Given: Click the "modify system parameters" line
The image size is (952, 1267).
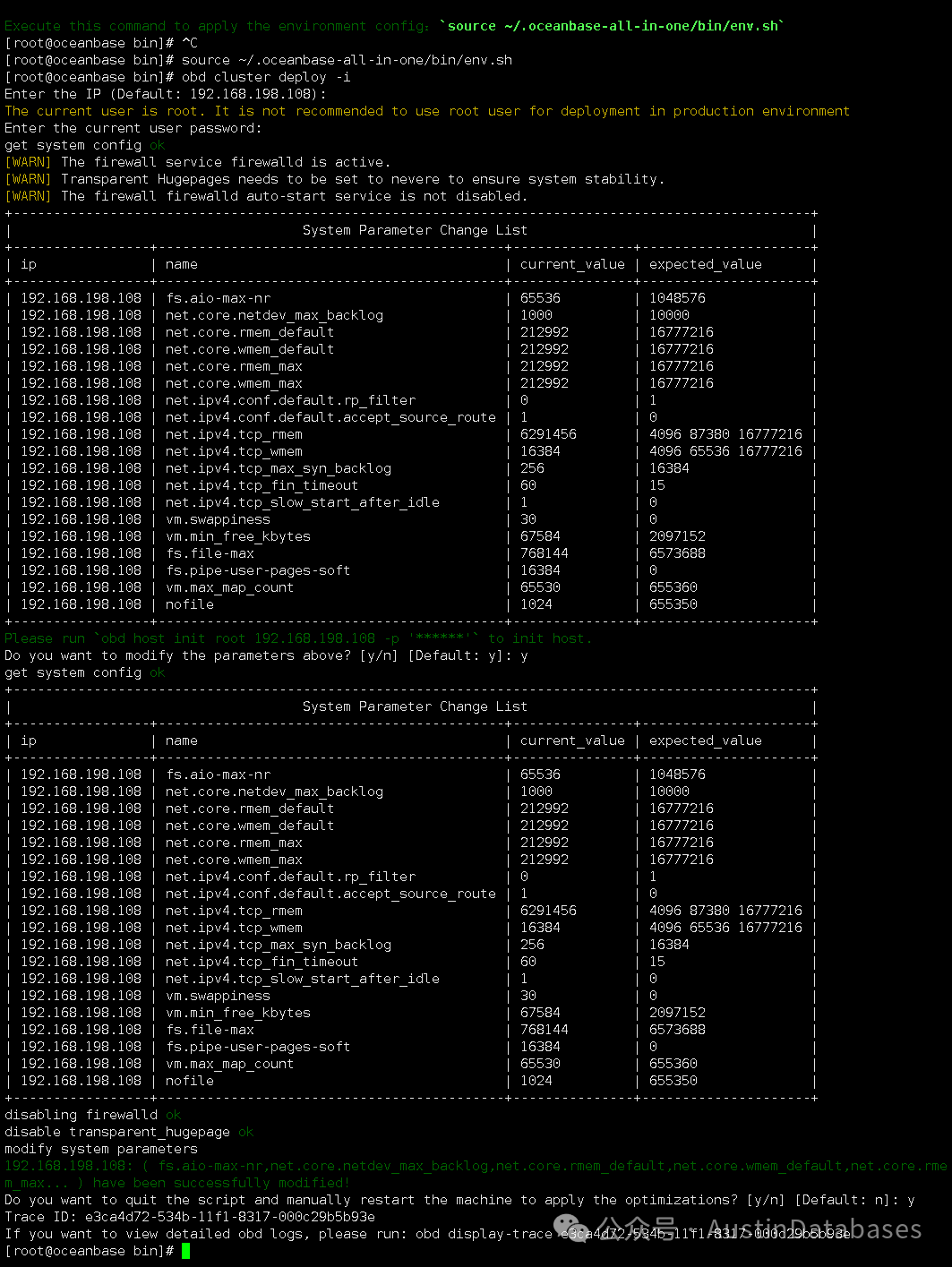Looking at the screenshot, I should tap(101, 1149).
